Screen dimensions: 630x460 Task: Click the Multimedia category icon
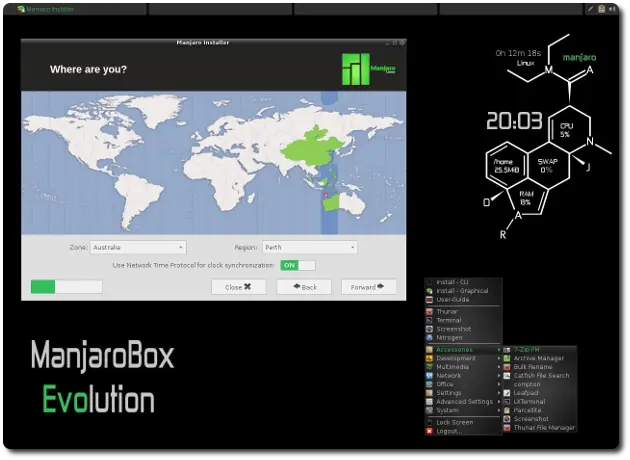[430, 367]
